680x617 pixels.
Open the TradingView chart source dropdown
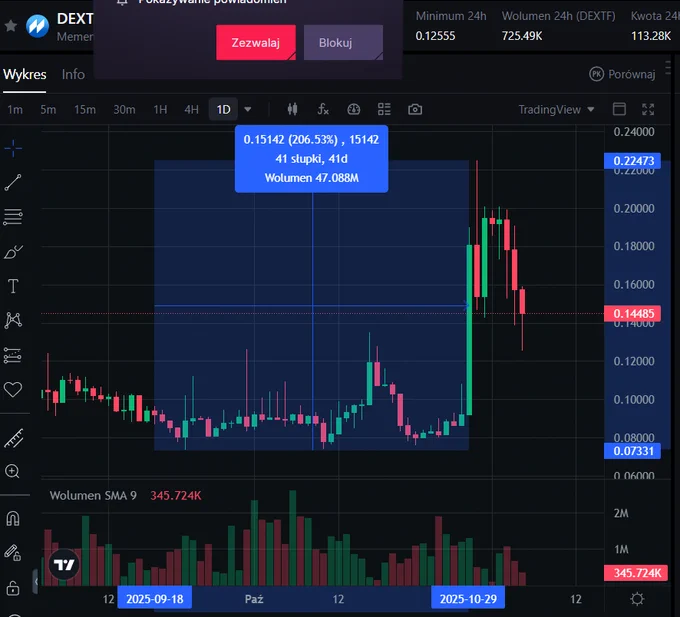tap(556, 109)
